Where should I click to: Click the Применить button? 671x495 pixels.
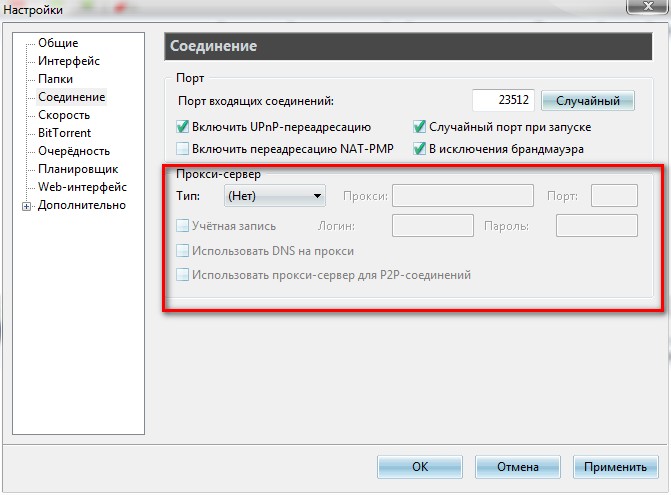615,466
